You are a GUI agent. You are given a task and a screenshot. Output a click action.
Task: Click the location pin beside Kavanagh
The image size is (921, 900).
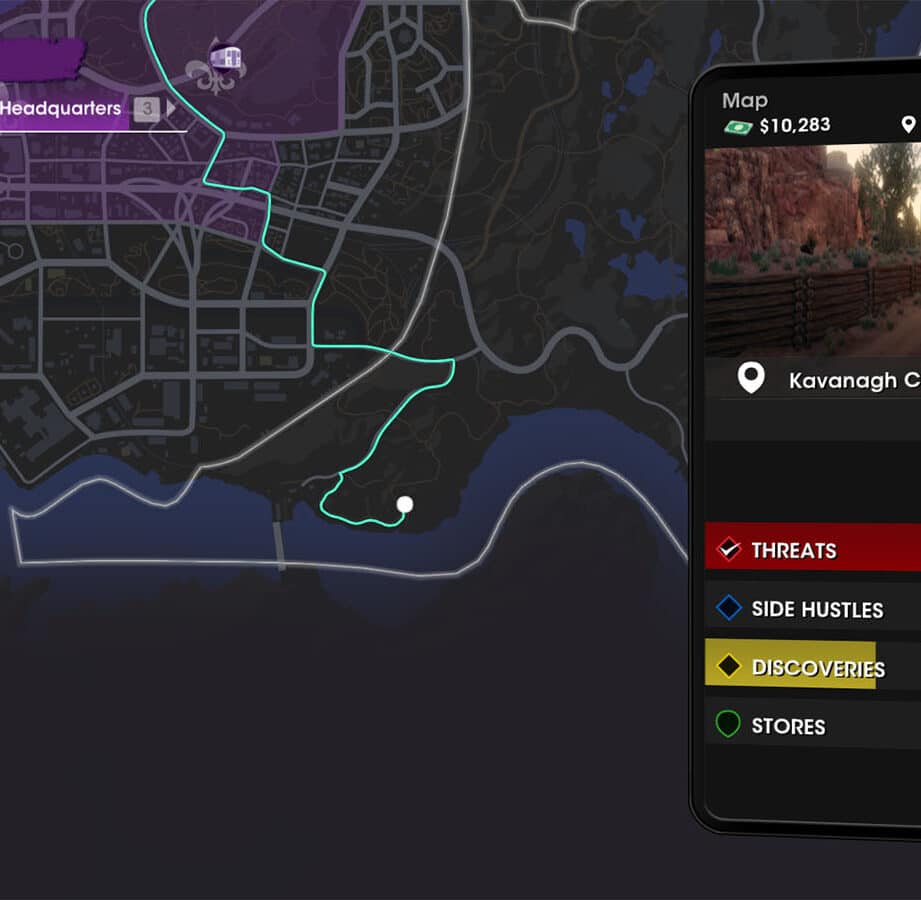(751, 378)
